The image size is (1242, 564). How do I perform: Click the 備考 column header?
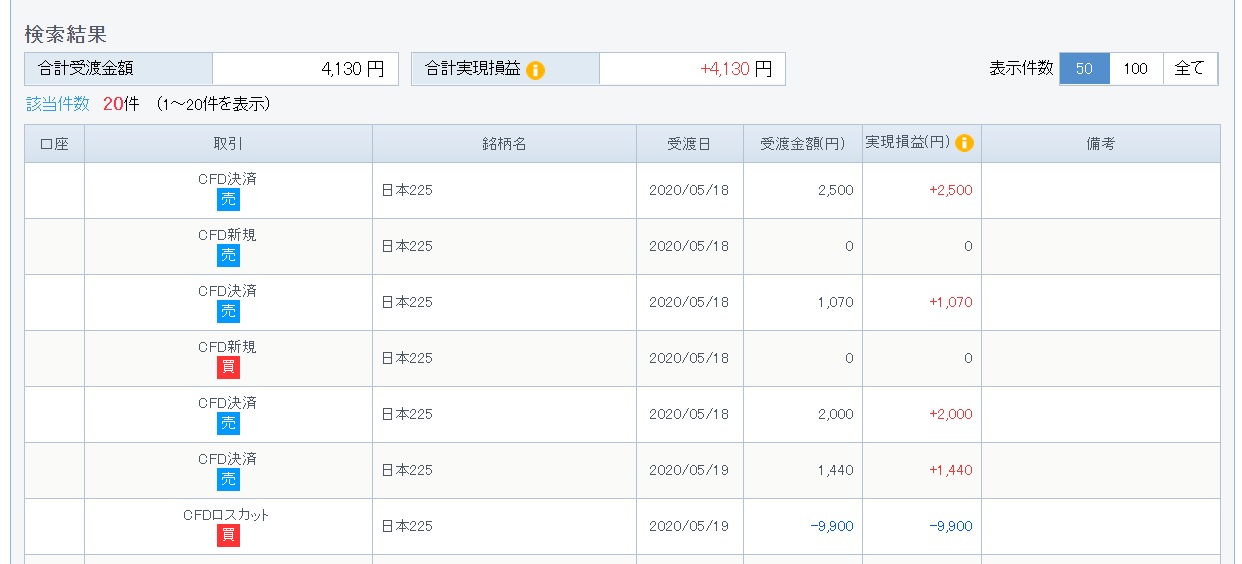click(1100, 144)
